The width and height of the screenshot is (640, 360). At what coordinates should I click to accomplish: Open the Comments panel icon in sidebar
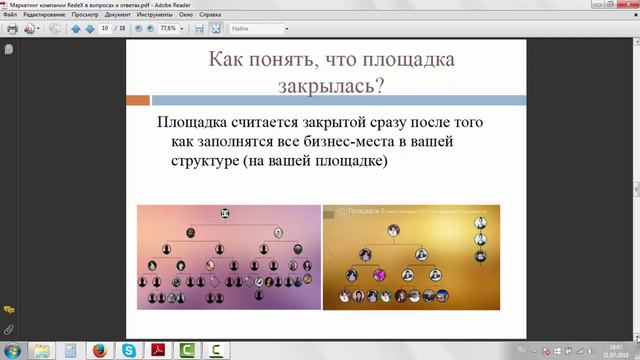[9, 310]
